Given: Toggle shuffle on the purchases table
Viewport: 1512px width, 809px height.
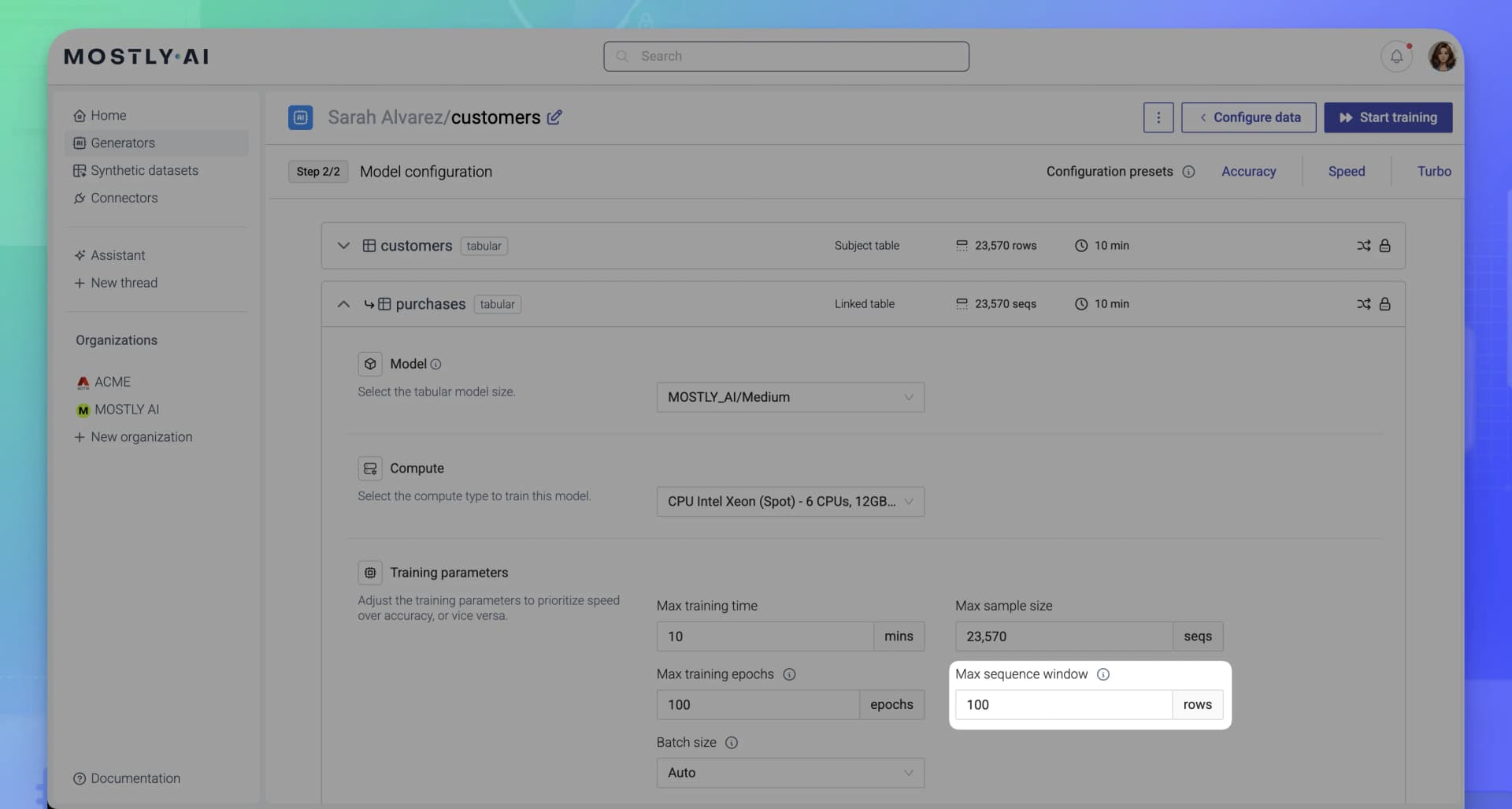Looking at the screenshot, I should (1364, 303).
